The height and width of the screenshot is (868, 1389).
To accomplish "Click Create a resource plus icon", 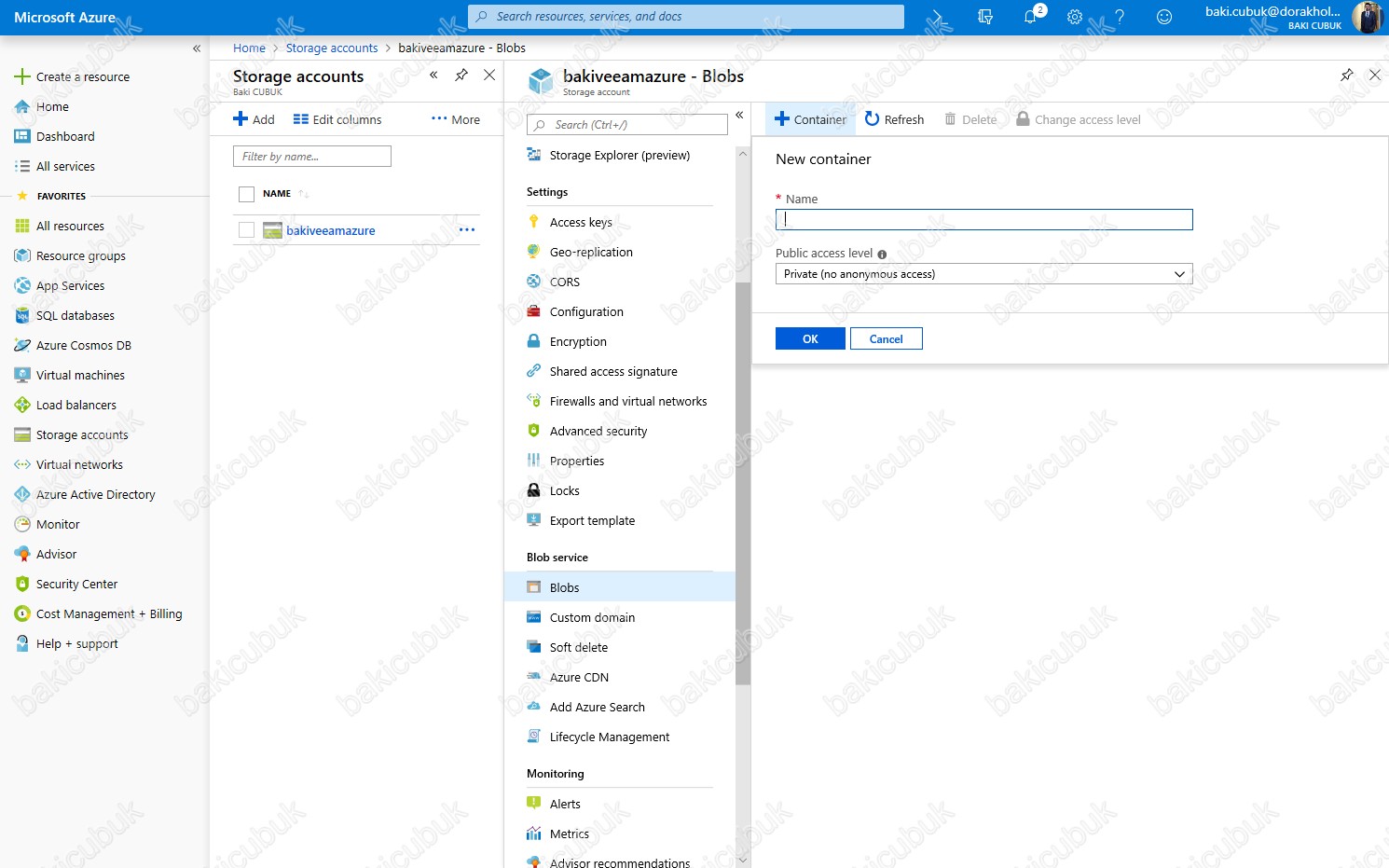I will (22, 76).
